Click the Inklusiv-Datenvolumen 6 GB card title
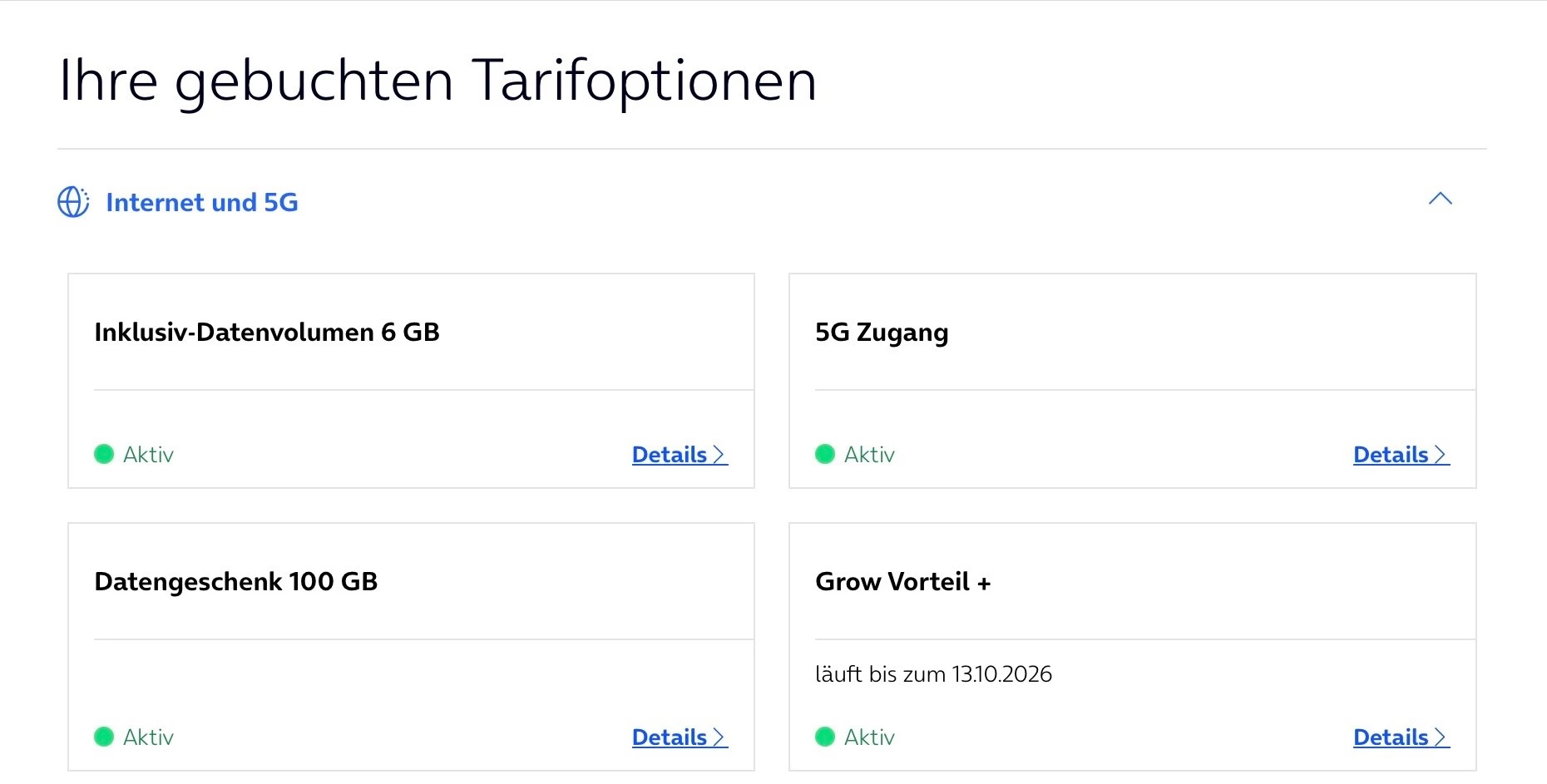Image resolution: width=1547 pixels, height=784 pixels. point(267,333)
